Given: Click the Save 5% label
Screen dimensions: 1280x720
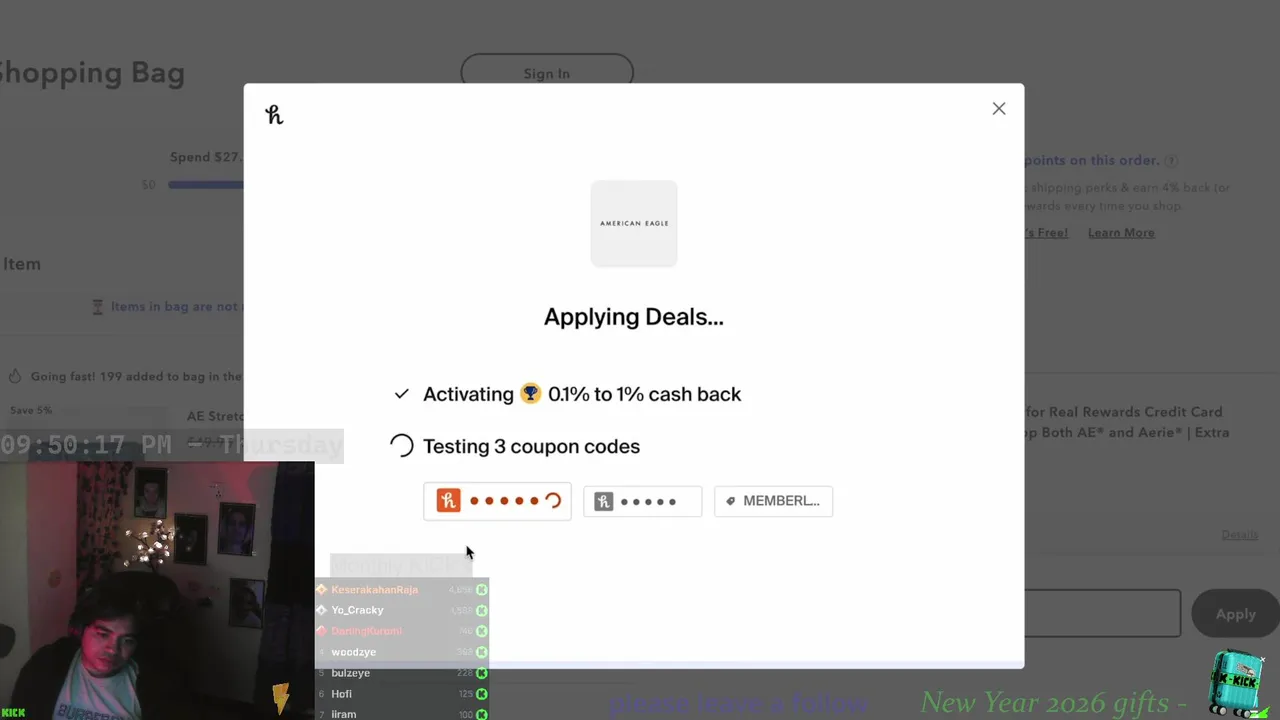Looking at the screenshot, I should point(30,410).
